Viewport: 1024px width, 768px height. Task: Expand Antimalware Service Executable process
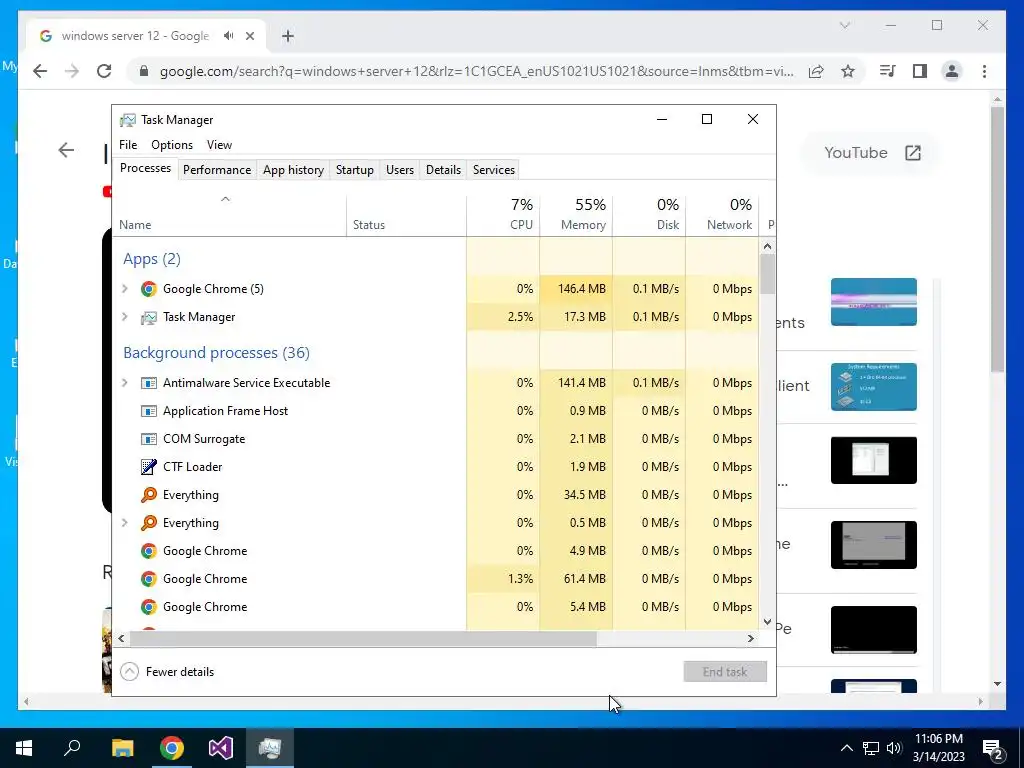coord(125,383)
